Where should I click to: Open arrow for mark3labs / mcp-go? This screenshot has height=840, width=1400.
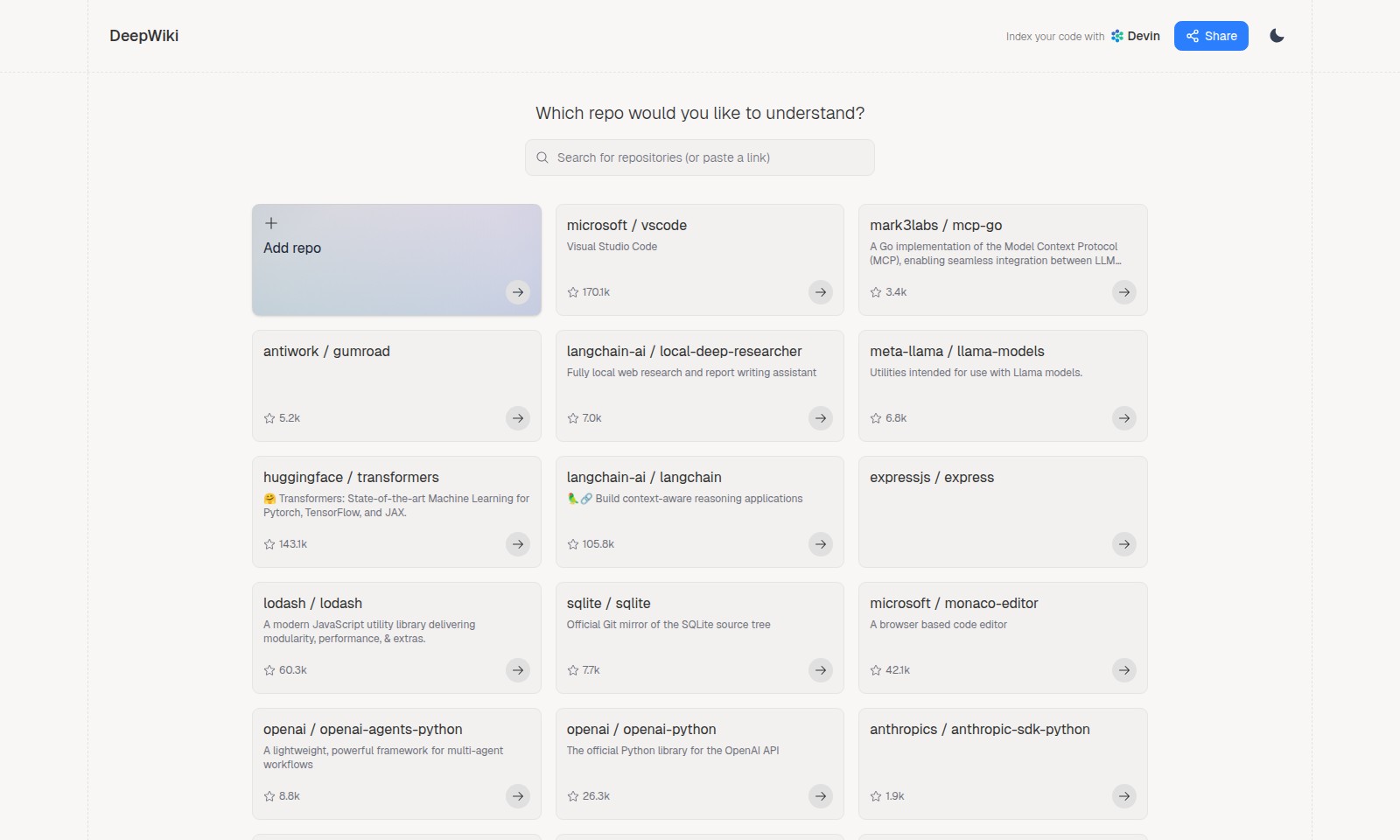(1124, 292)
